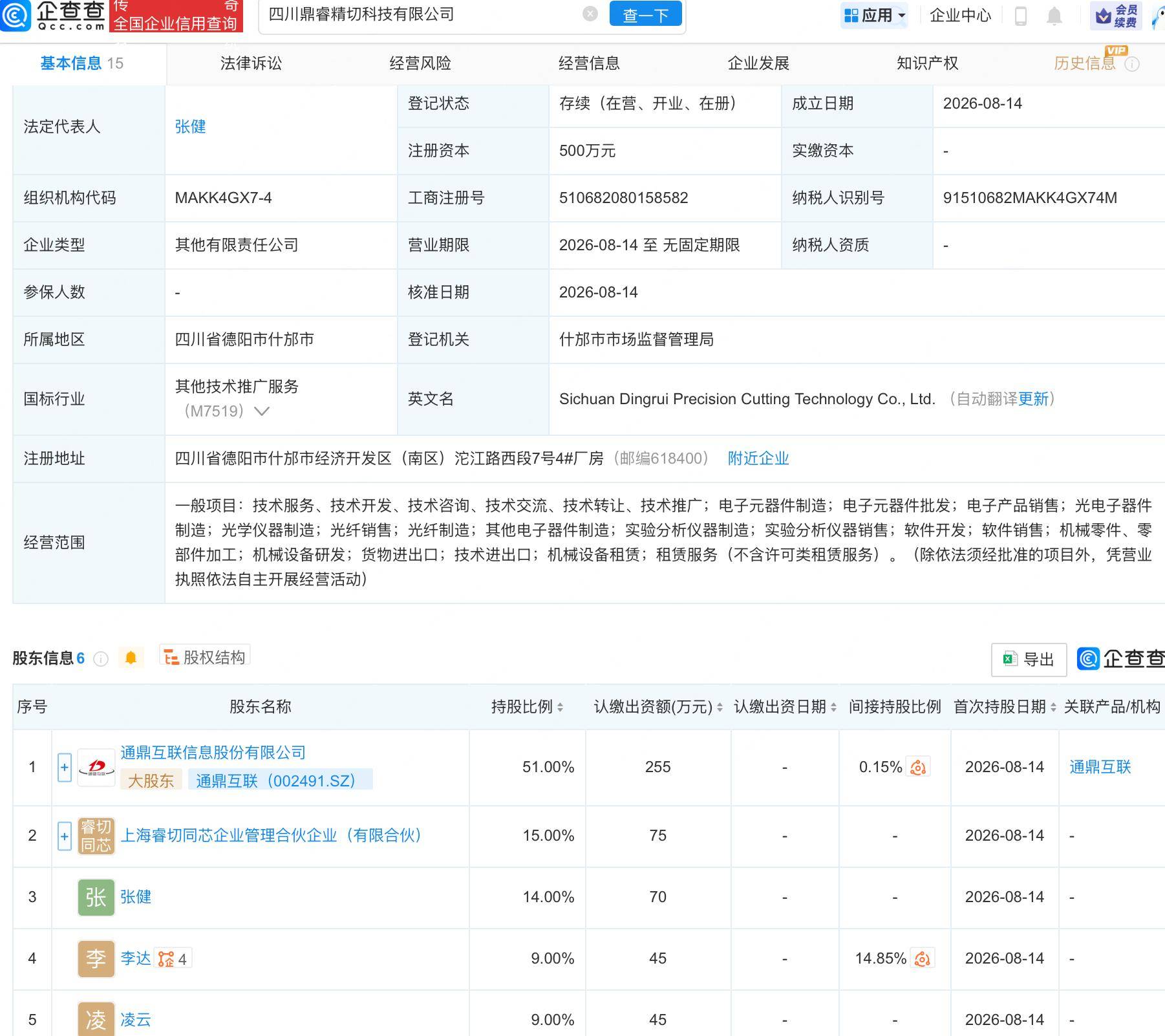Open 上海睿切同芯企业管理合伙企业 link
Image resolution: width=1165 pixels, height=1036 pixels.
(x=271, y=836)
